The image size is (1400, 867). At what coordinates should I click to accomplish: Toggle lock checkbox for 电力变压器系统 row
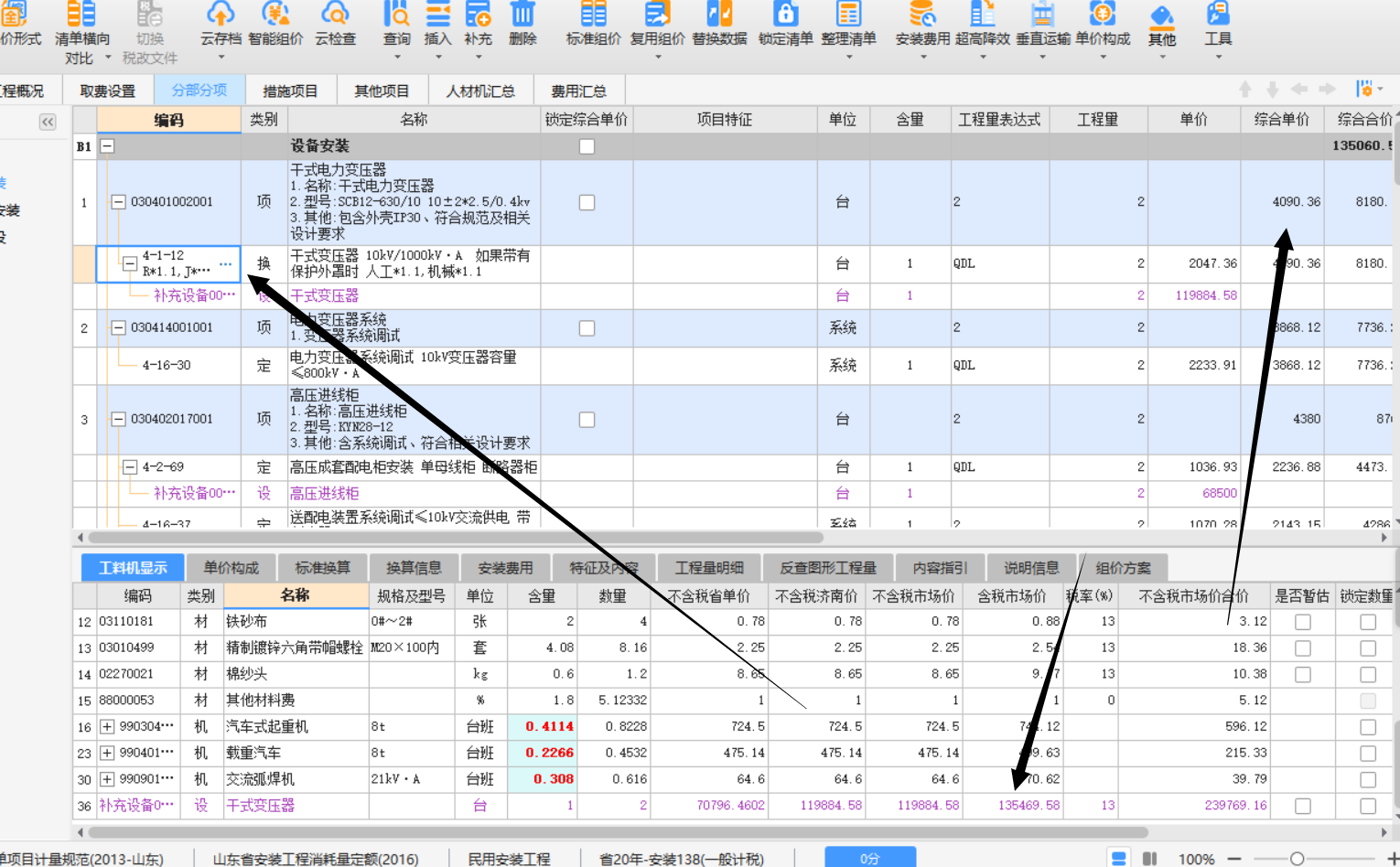pyautogui.click(x=587, y=327)
